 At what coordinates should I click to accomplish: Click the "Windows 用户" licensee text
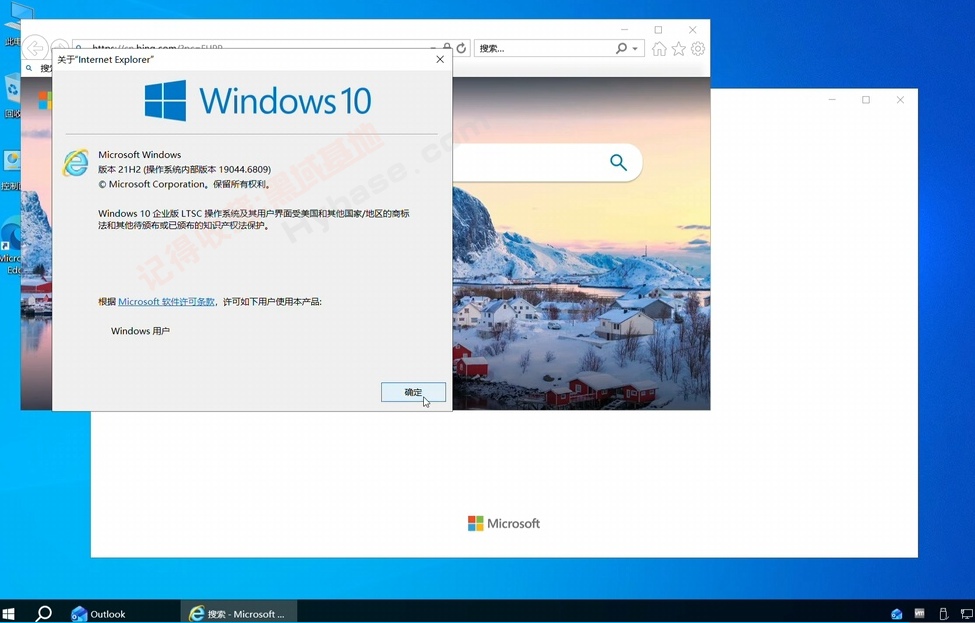[141, 331]
